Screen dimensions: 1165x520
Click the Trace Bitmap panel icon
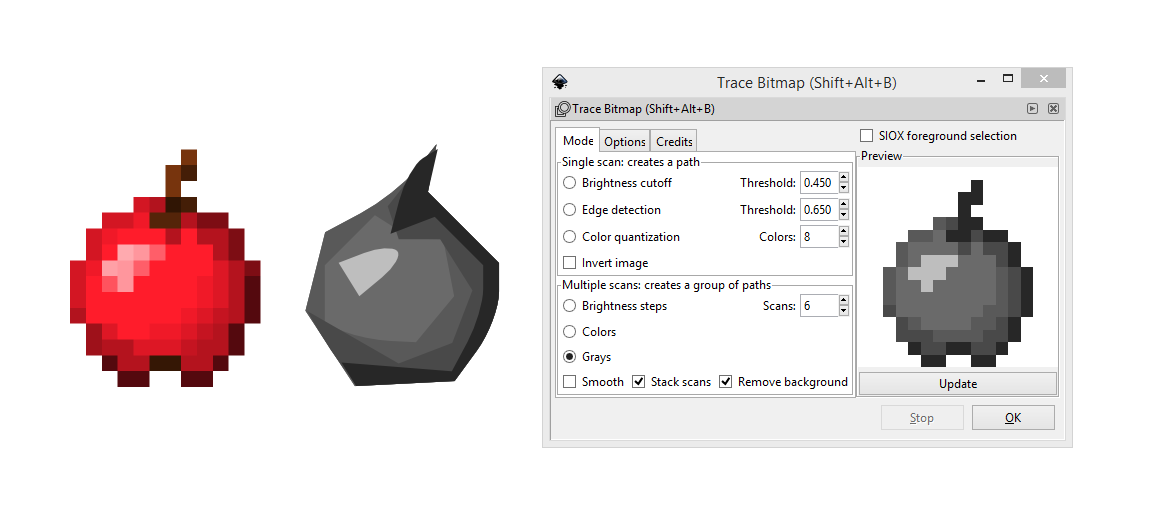[562, 109]
